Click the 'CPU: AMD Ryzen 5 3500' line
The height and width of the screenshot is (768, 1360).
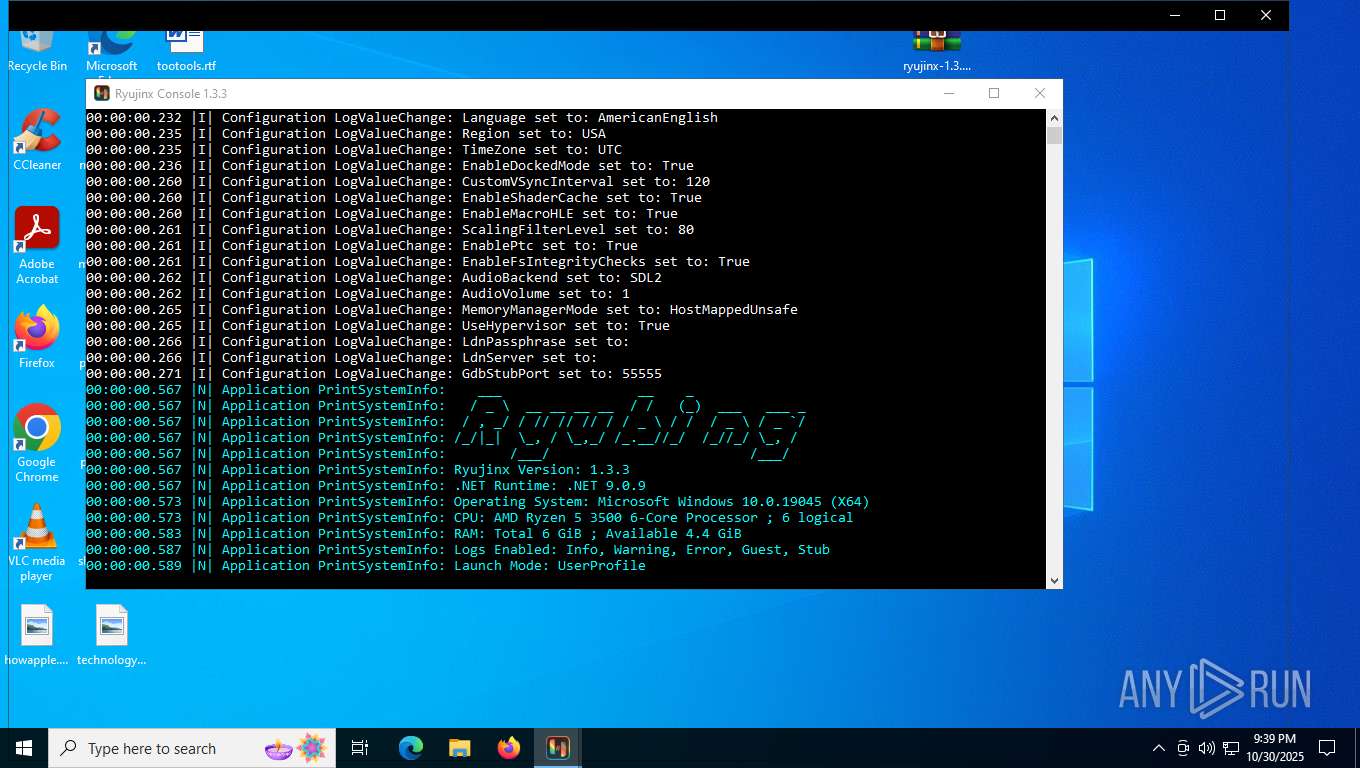(470, 518)
